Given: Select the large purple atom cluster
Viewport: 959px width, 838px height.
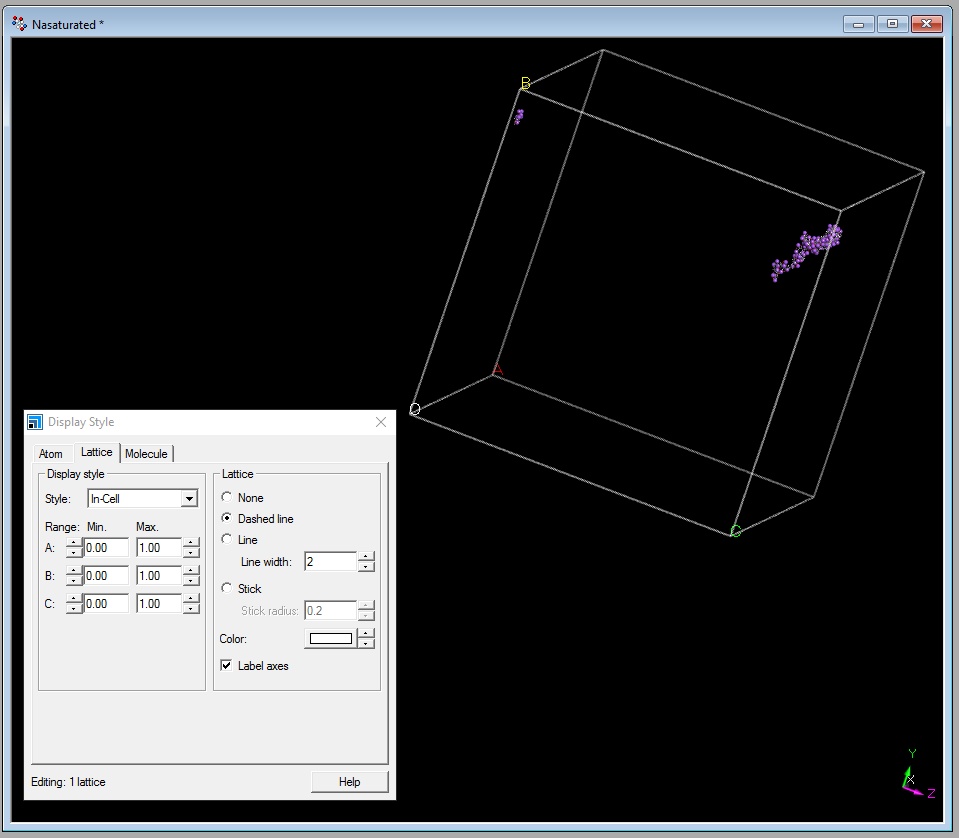Looking at the screenshot, I should pos(806,251).
